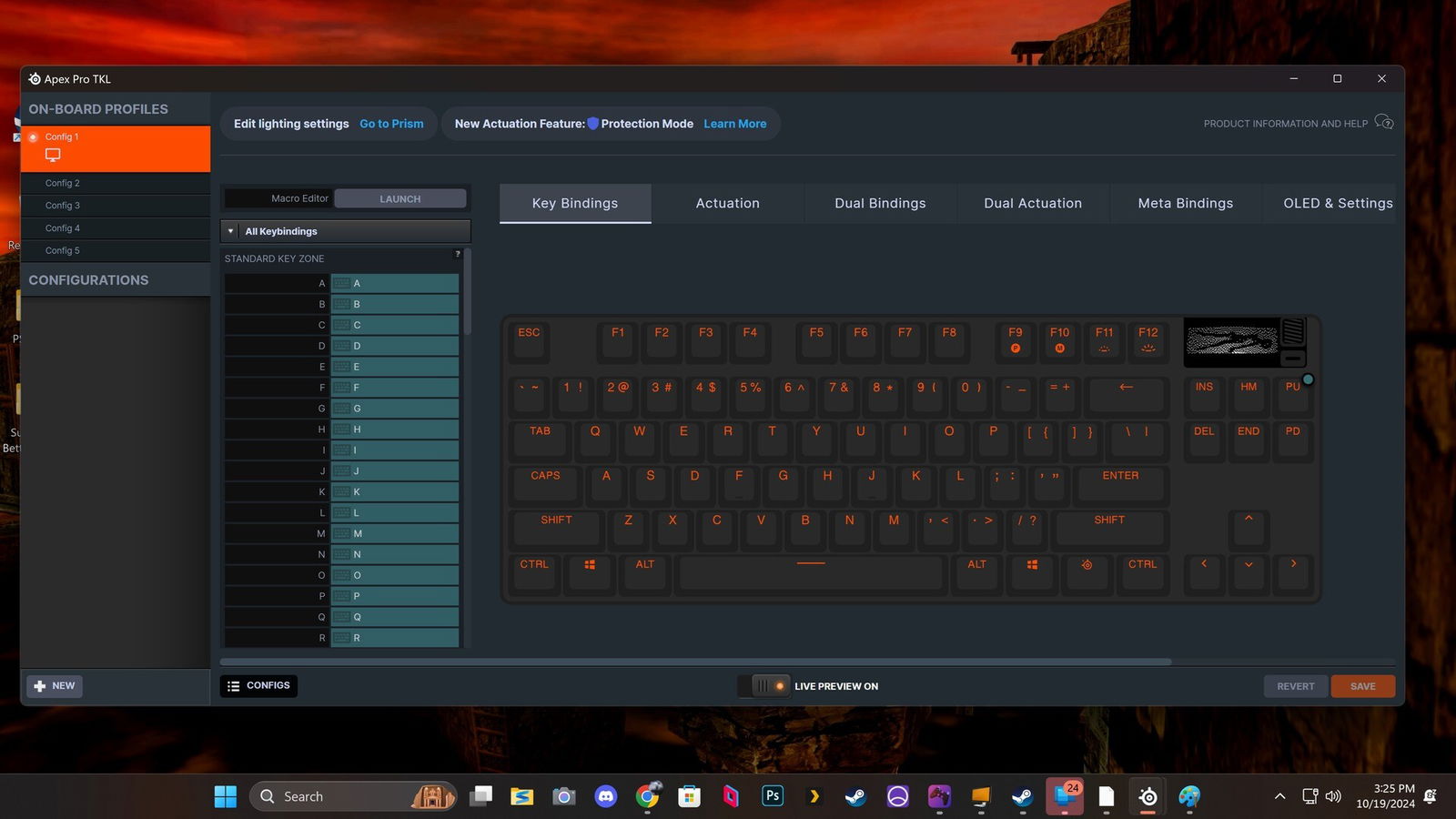Click the taskbar clock showing 3:25 PM

pyautogui.click(x=1385, y=796)
